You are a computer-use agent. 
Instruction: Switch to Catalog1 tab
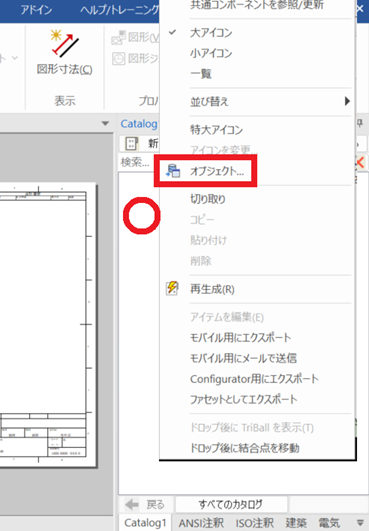[145, 523]
